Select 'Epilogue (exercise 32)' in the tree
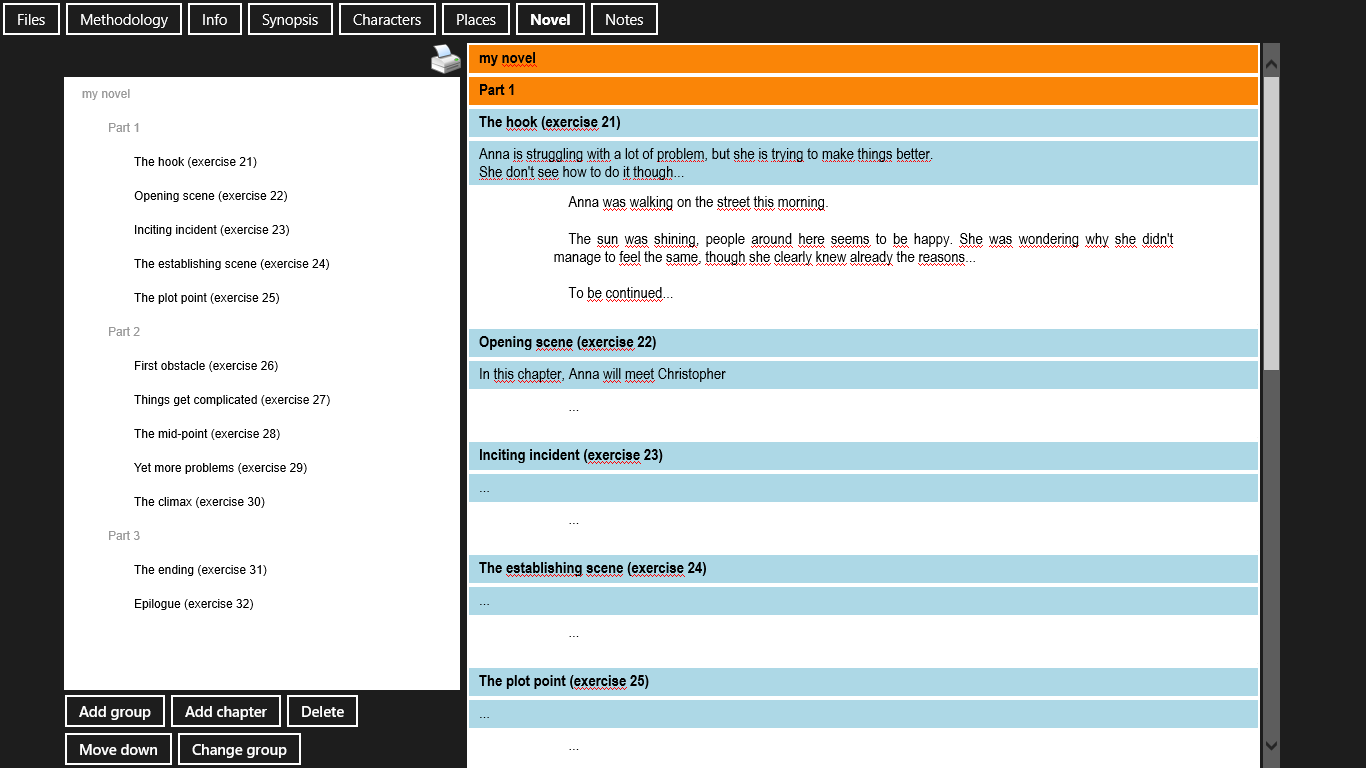Screen dimensions: 1366x768 point(193,604)
